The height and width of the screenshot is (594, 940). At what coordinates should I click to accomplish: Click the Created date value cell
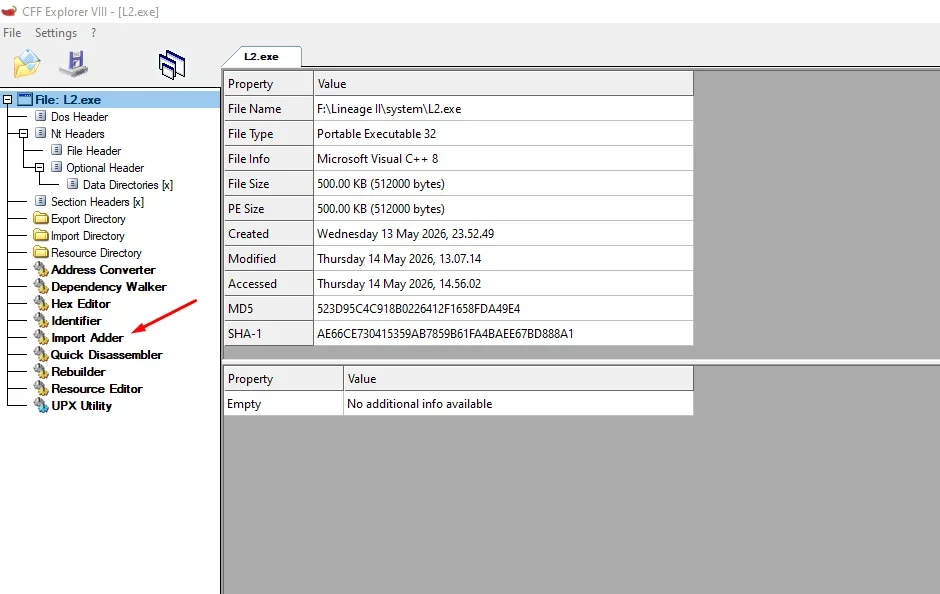pyautogui.click(x=504, y=234)
